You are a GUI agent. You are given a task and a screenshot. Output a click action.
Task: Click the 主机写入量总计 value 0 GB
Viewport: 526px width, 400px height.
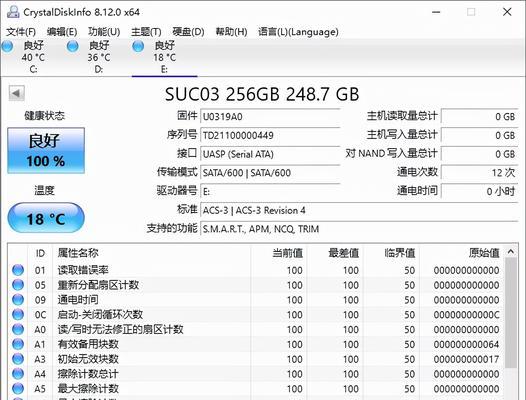[480, 135]
